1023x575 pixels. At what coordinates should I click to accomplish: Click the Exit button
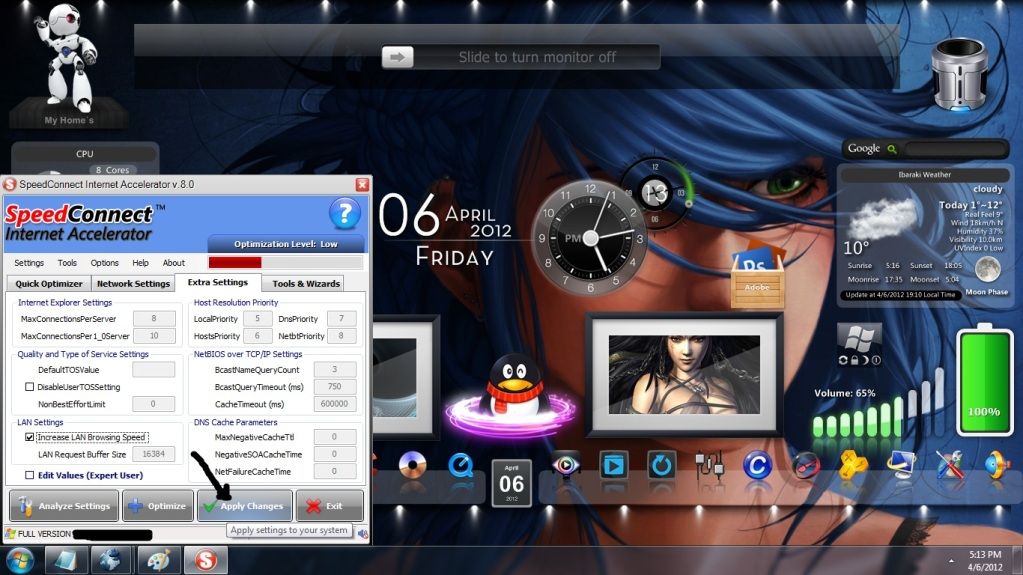(x=329, y=506)
